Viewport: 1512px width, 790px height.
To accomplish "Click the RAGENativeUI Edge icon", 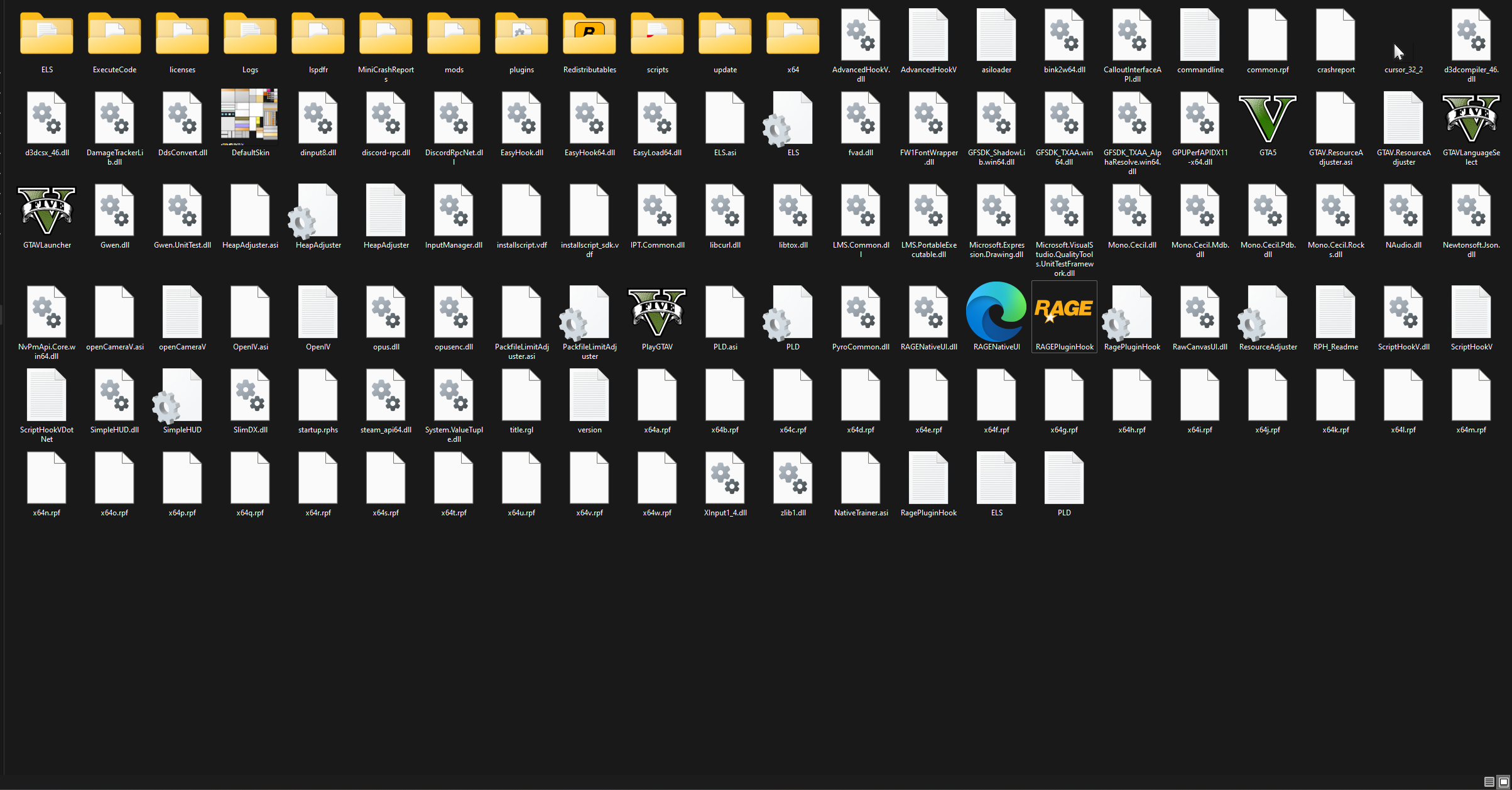I will point(996,312).
